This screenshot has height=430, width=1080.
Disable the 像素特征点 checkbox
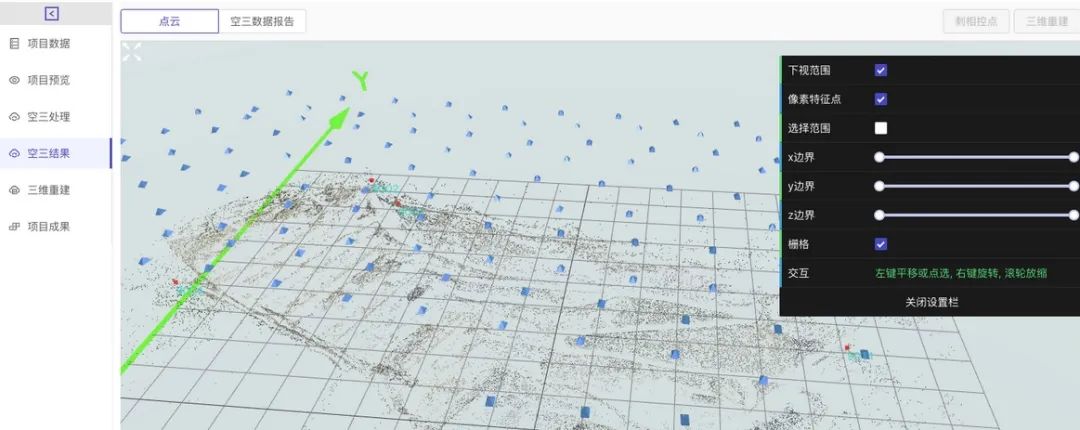pos(881,99)
